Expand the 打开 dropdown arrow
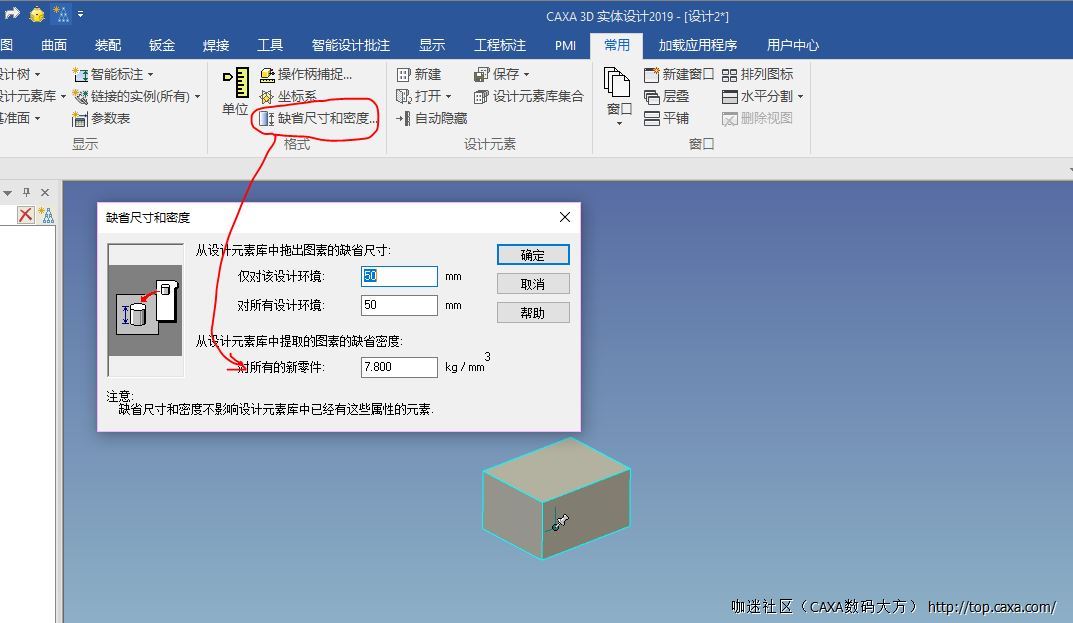This screenshot has width=1073, height=623. (x=449, y=97)
